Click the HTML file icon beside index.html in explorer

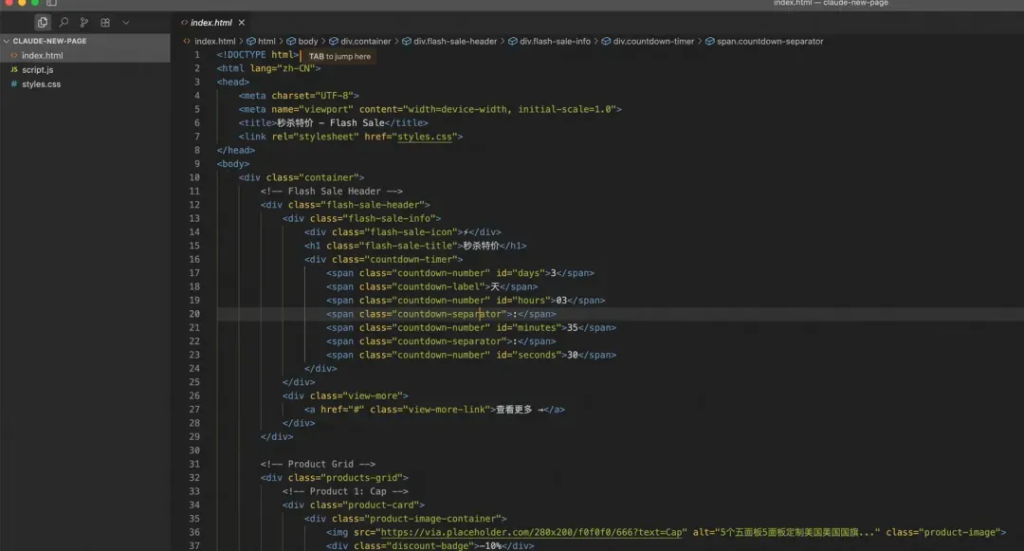pos(14,56)
